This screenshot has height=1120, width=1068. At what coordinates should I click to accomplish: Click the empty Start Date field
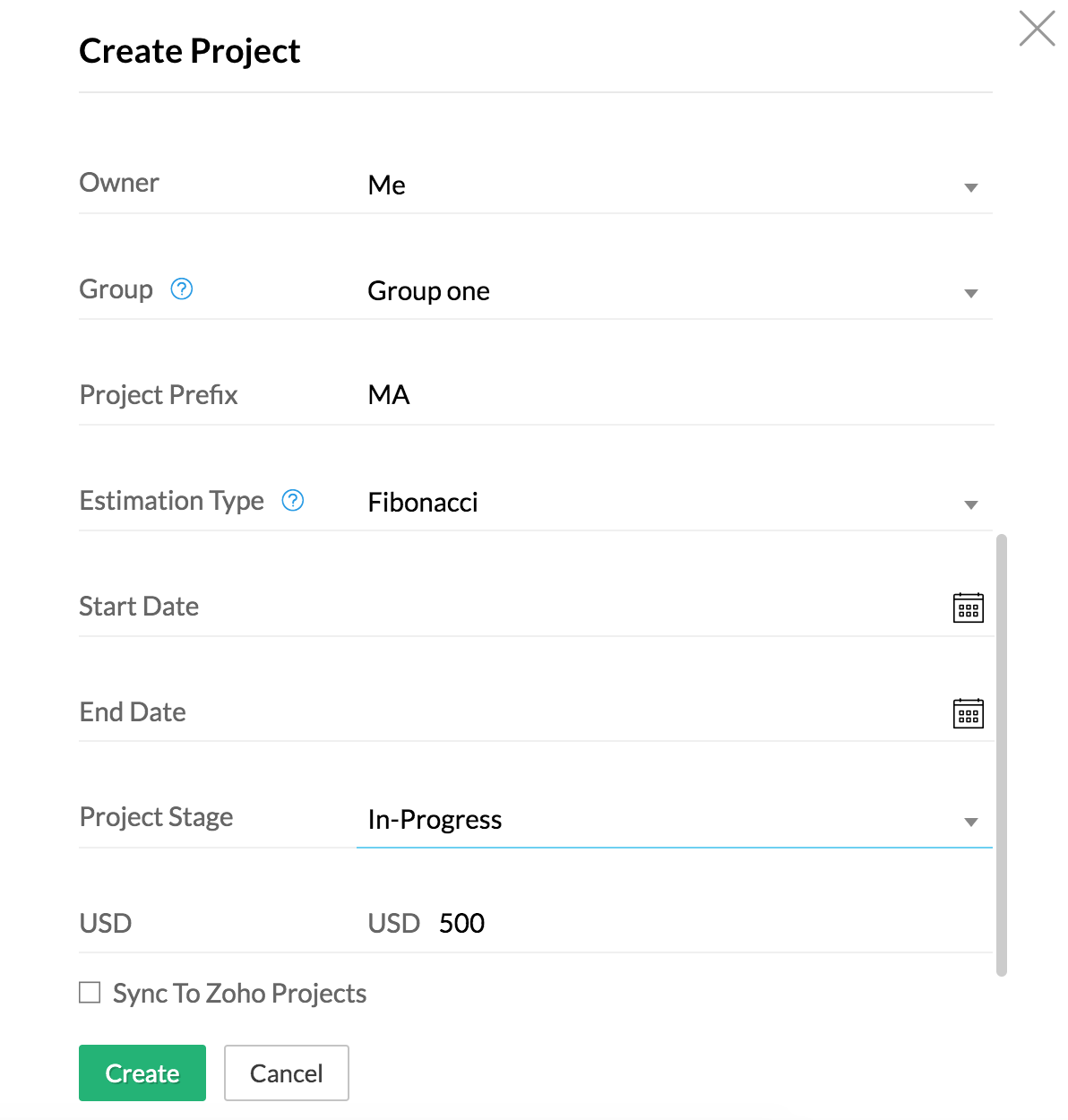(627, 607)
